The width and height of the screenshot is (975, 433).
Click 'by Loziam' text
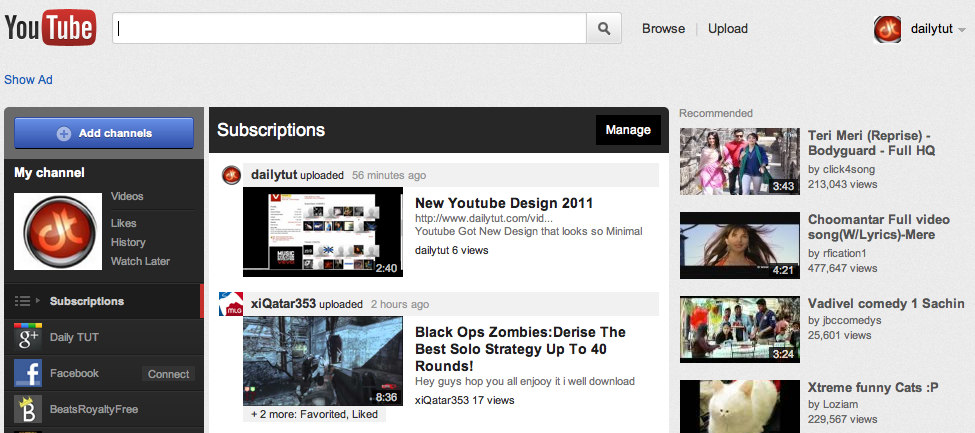(833, 404)
